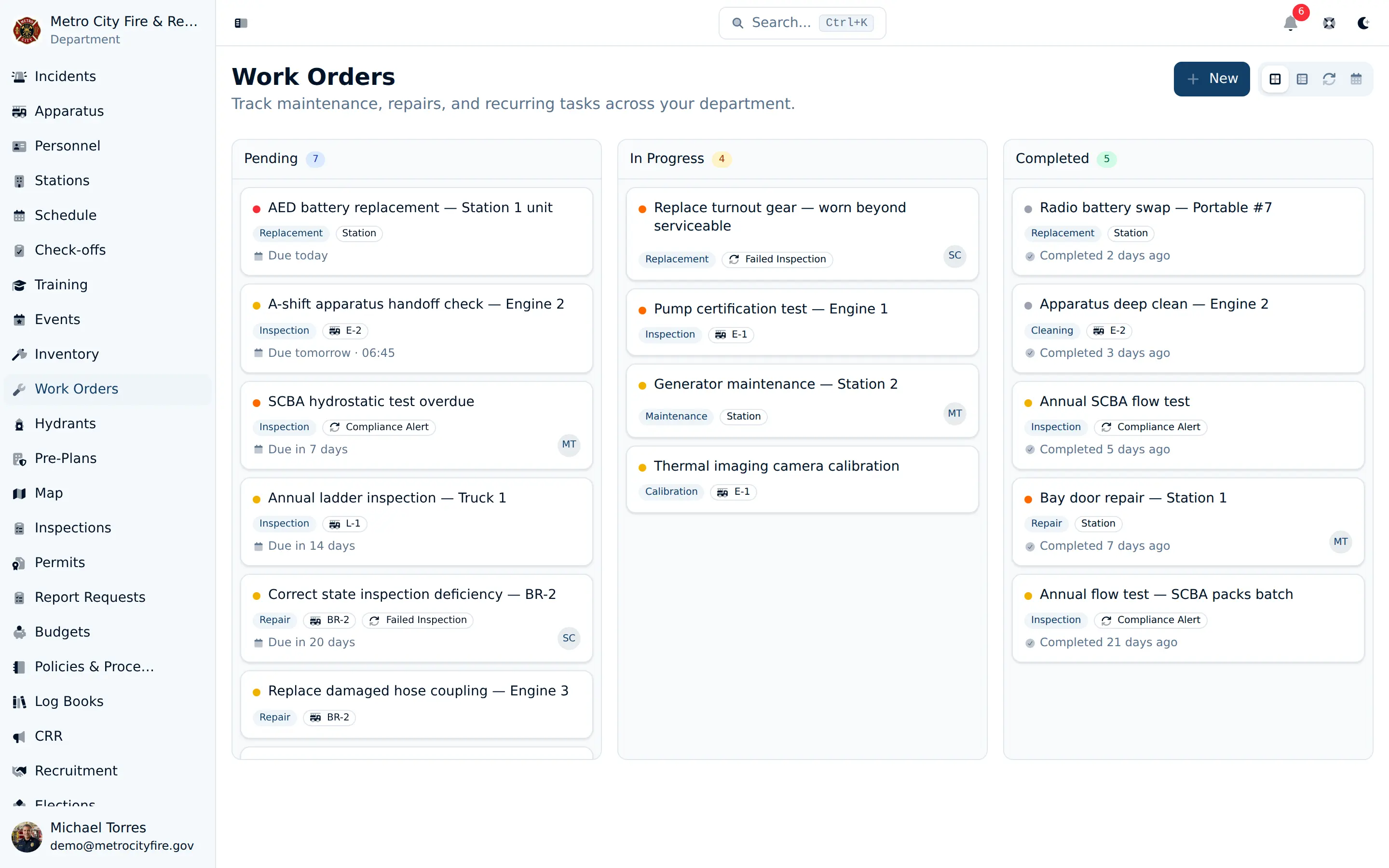Image resolution: width=1389 pixels, height=868 pixels.
Task: Click the Inventory tools icon
Action: pos(19,355)
